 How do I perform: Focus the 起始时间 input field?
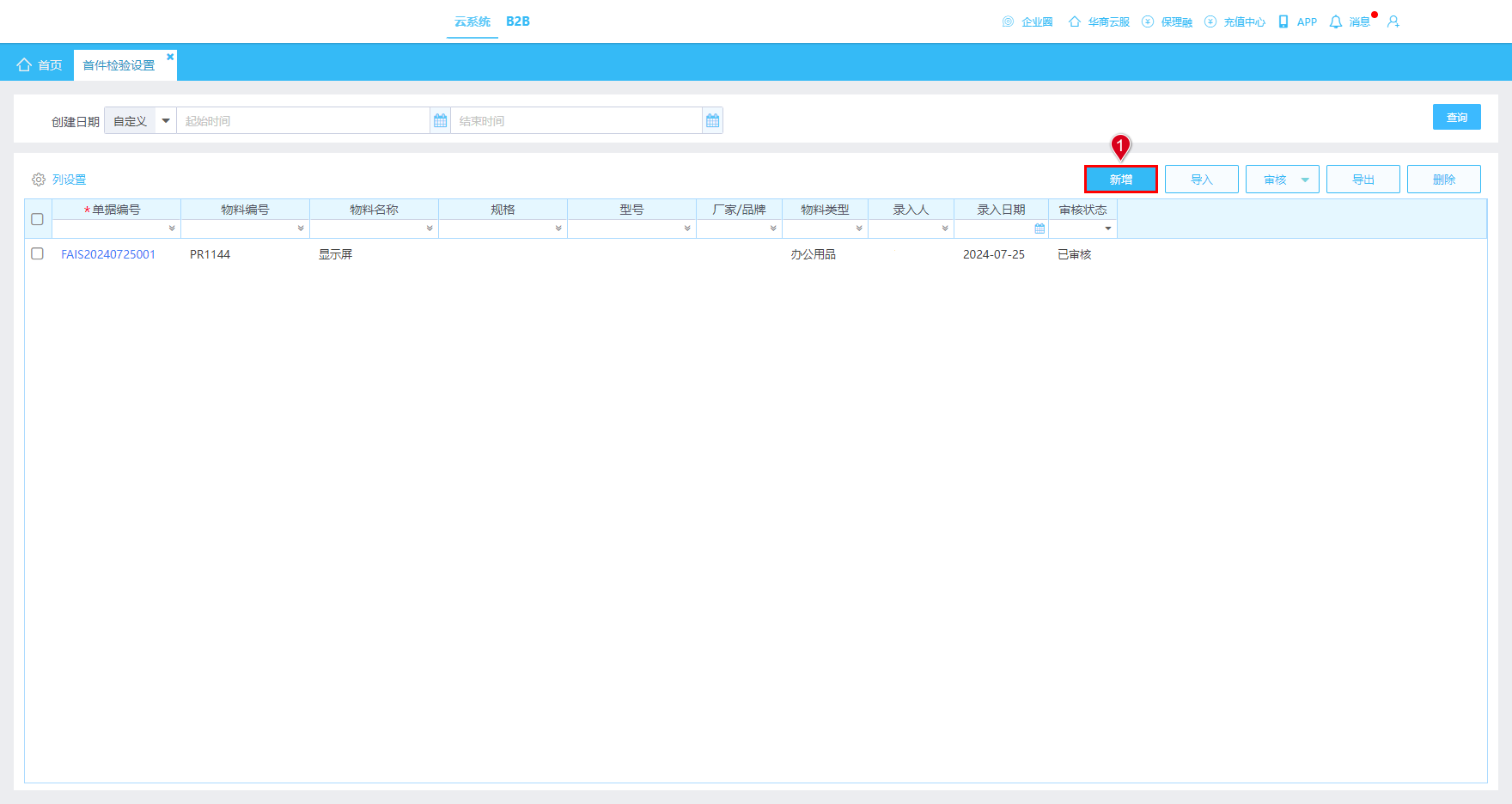click(x=303, y=121)
